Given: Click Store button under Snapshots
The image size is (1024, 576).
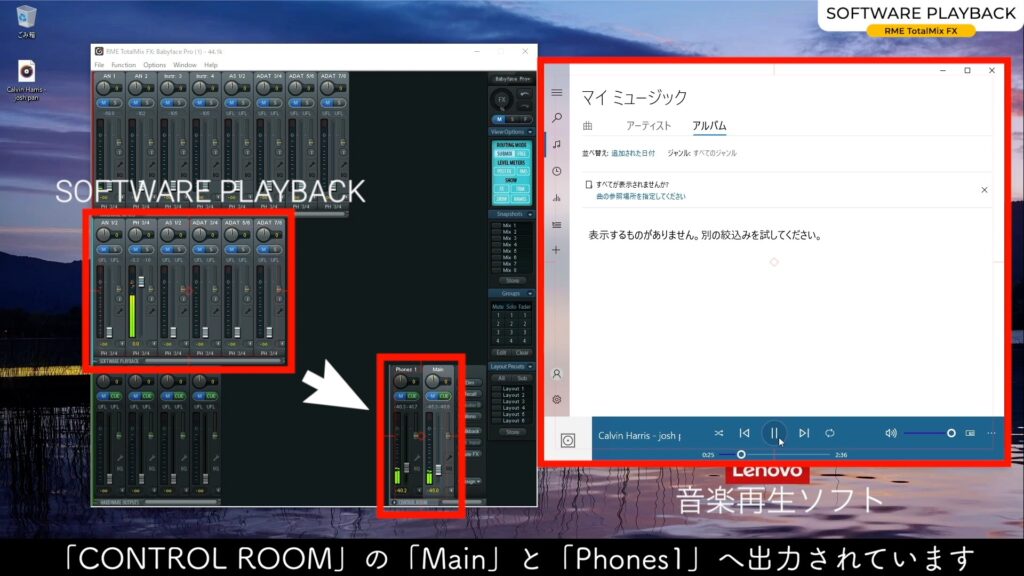Looking at the screenshot, I should [512, 281].
